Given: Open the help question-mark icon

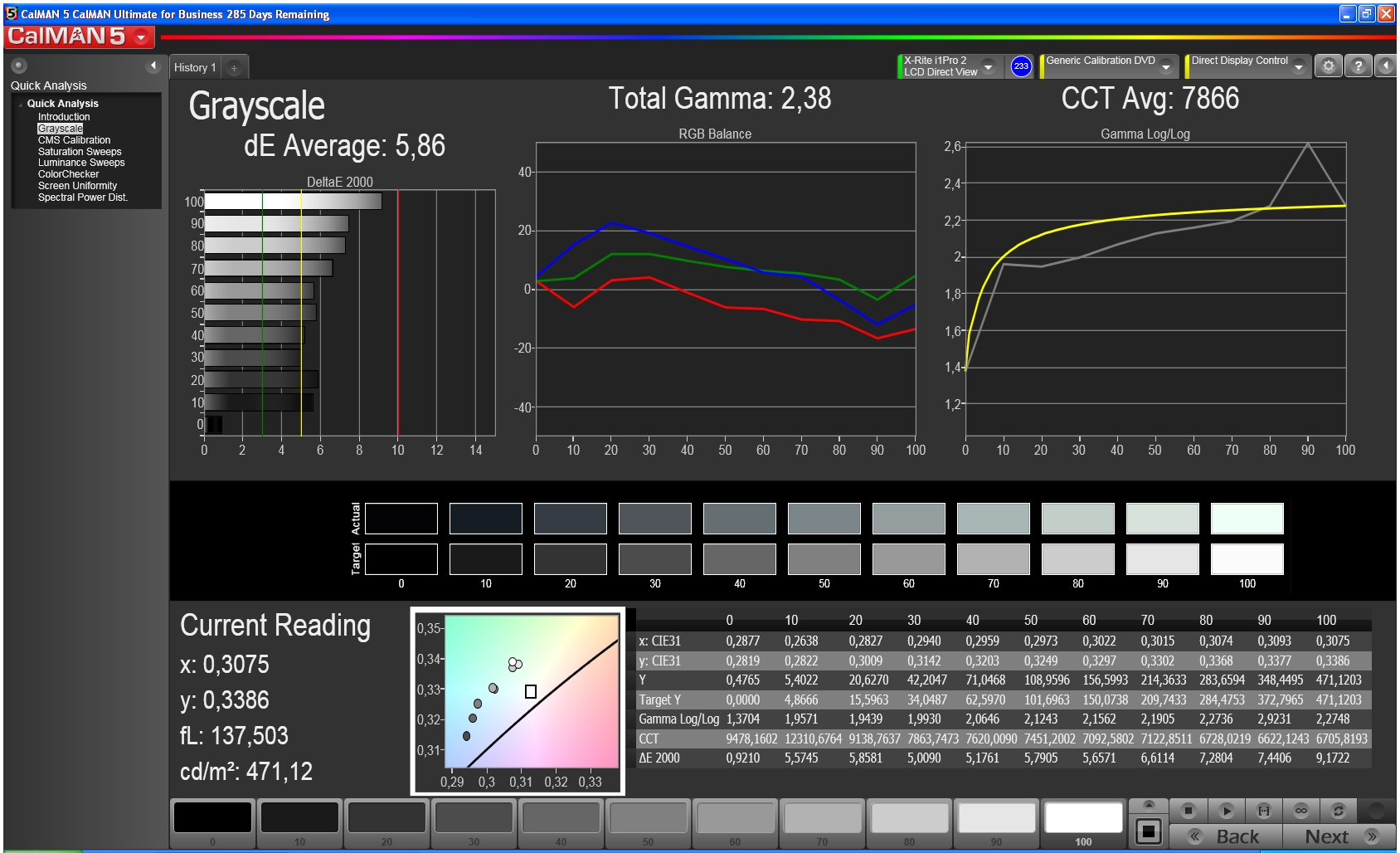Looking at the screenshot, I should [x=1358, y=66].
